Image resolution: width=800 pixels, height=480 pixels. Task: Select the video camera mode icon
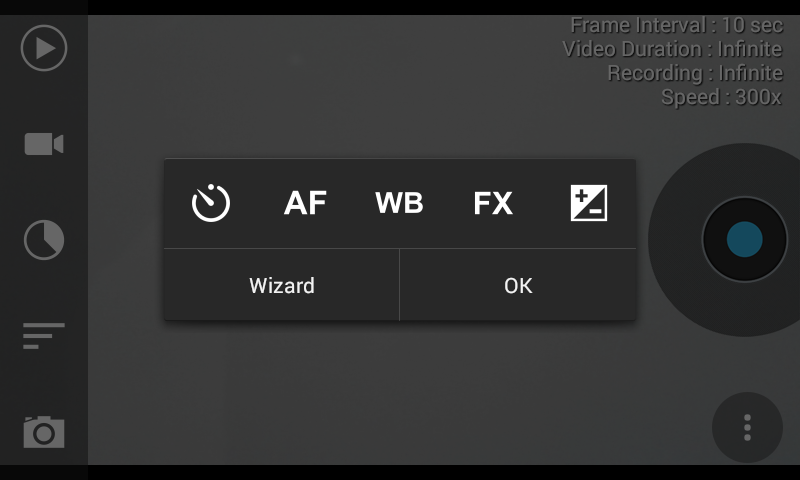click(44, 144)
